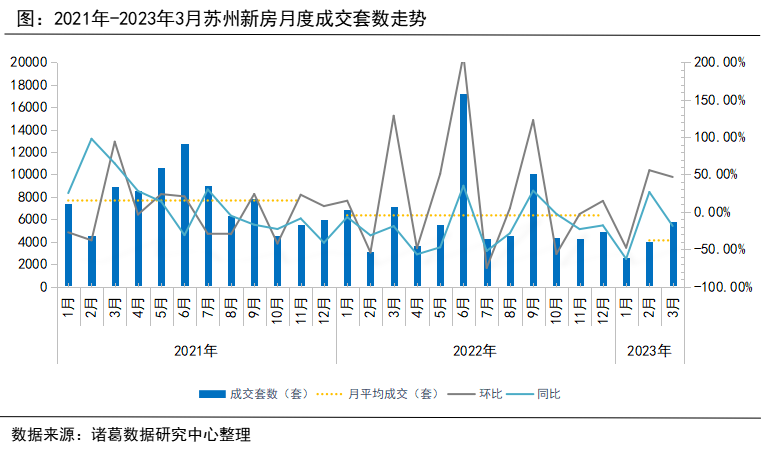
Task: Click the 12000 left axis value
Action: tap(29, 152)
